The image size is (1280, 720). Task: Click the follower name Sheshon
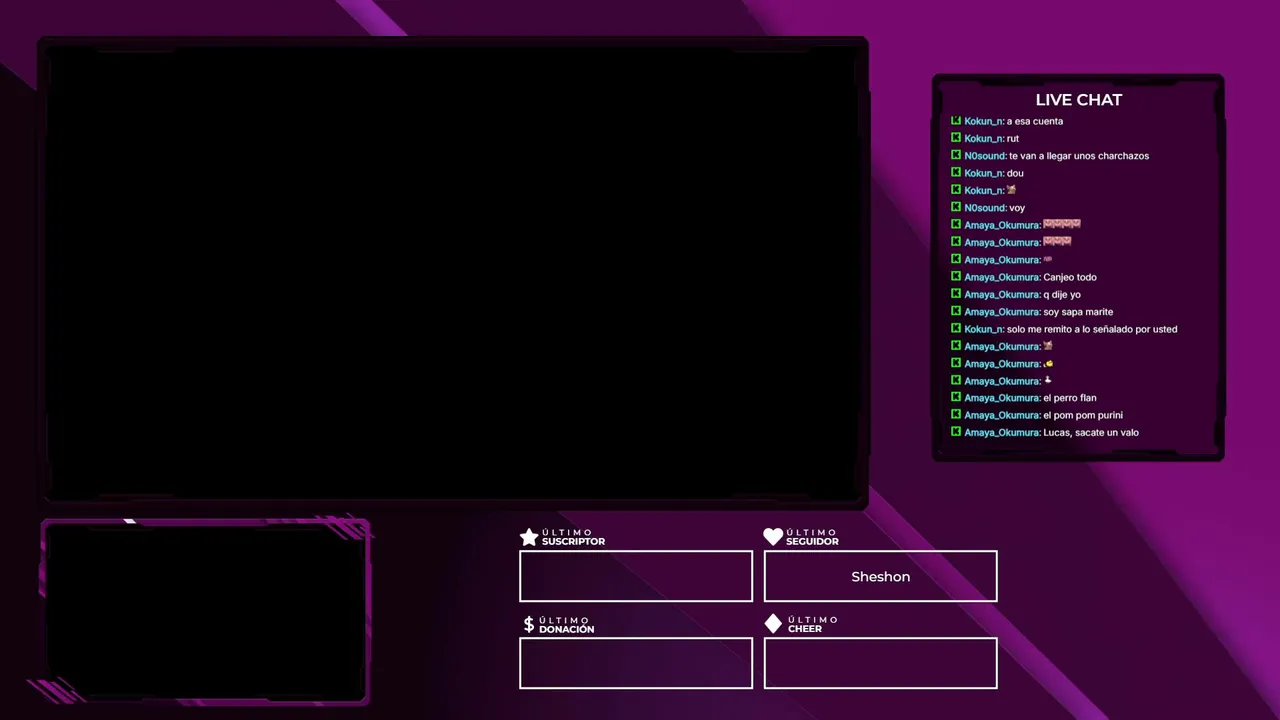click(x=881, y=576)
